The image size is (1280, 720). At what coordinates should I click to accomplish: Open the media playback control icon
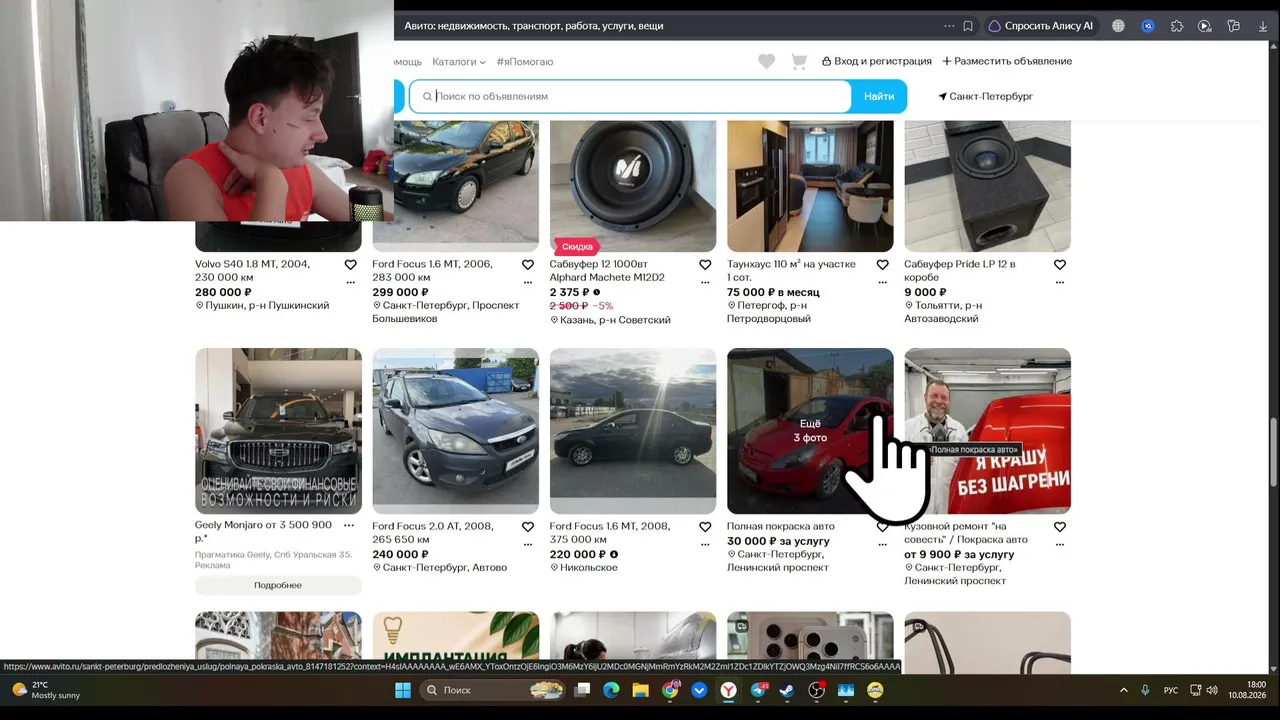click(x=1205, y=26)
